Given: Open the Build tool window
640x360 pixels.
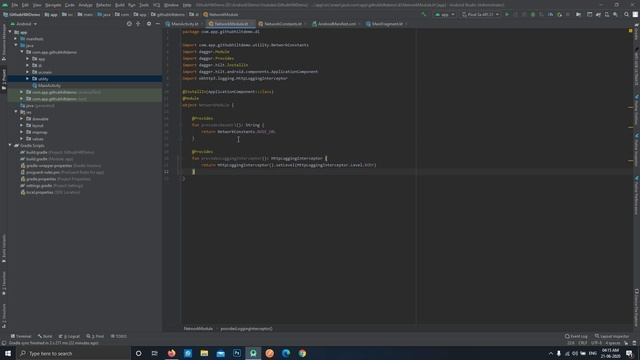Looking at the screenshot, I should pyautogui.click(x=45, y=336).
